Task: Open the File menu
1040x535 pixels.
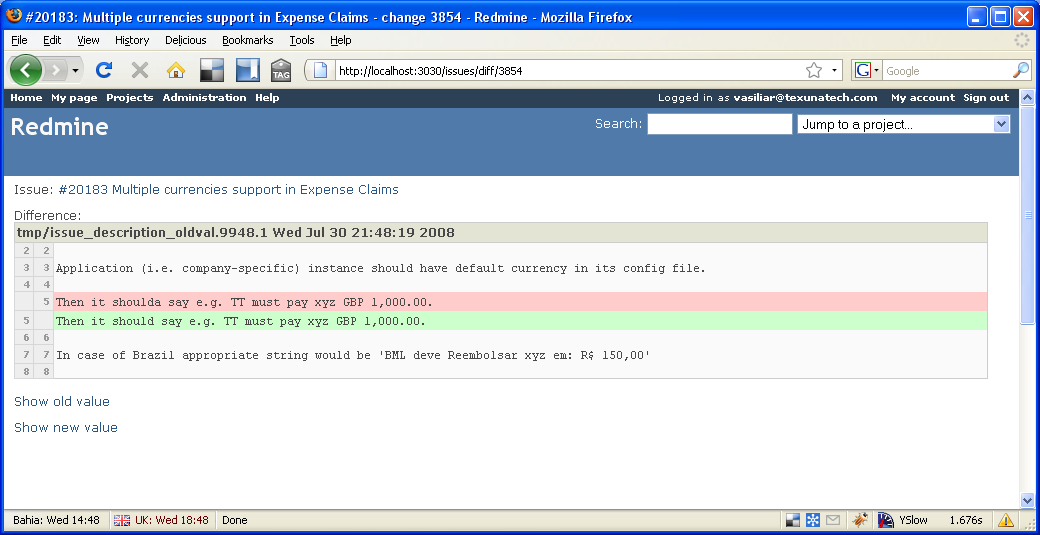Action: 19,40
